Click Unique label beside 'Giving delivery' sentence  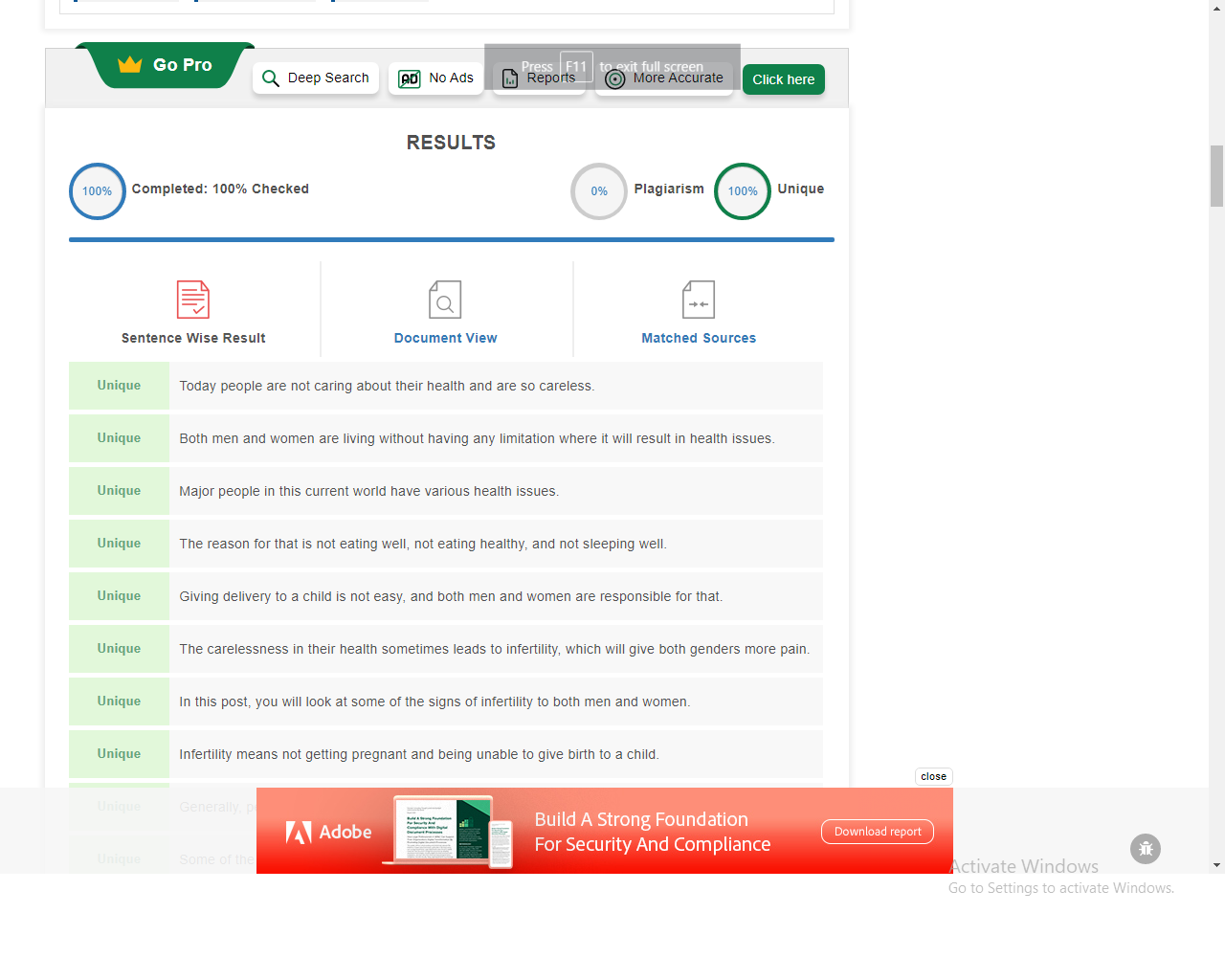pos(119,596)
